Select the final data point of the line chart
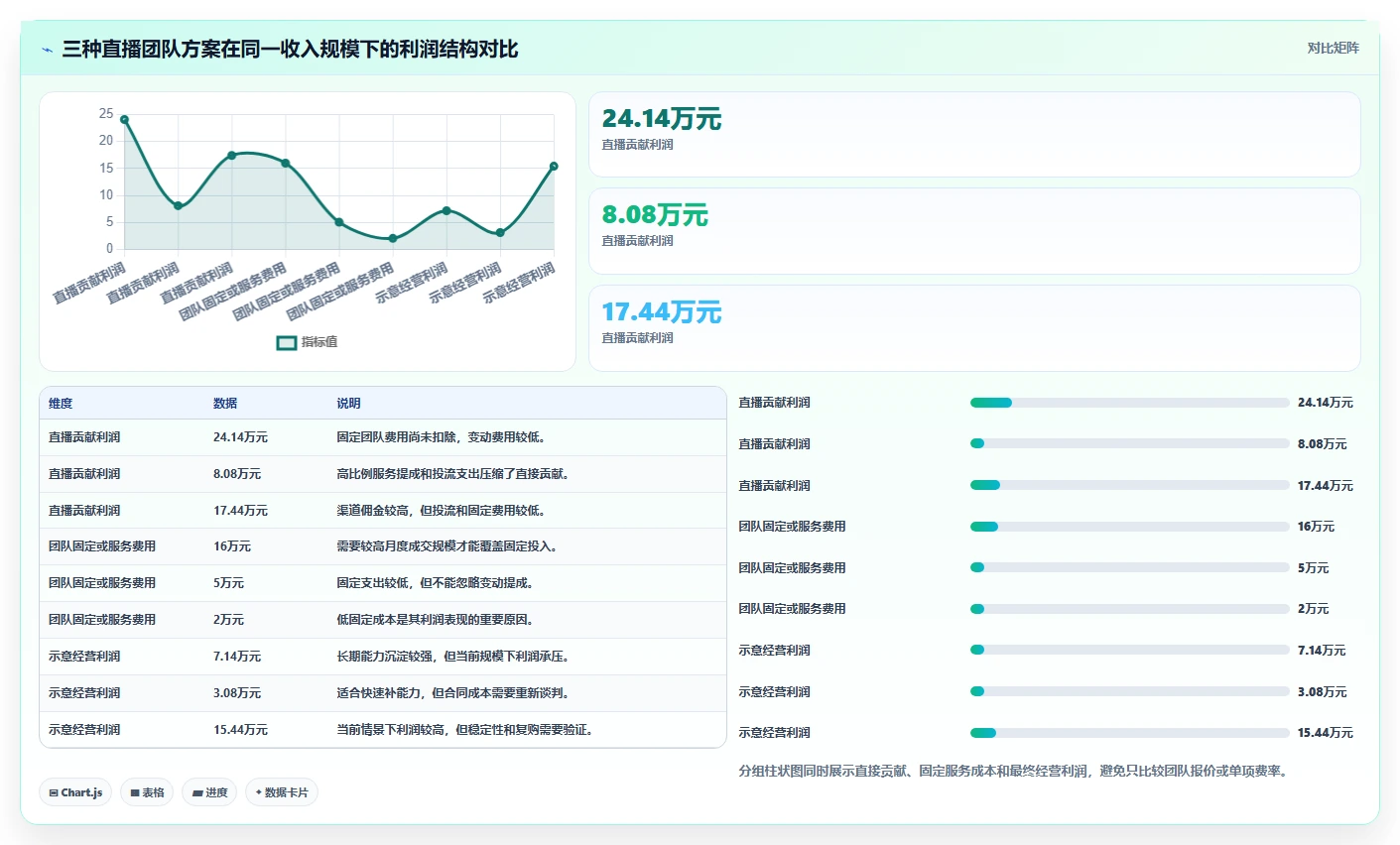 [554, 167]
